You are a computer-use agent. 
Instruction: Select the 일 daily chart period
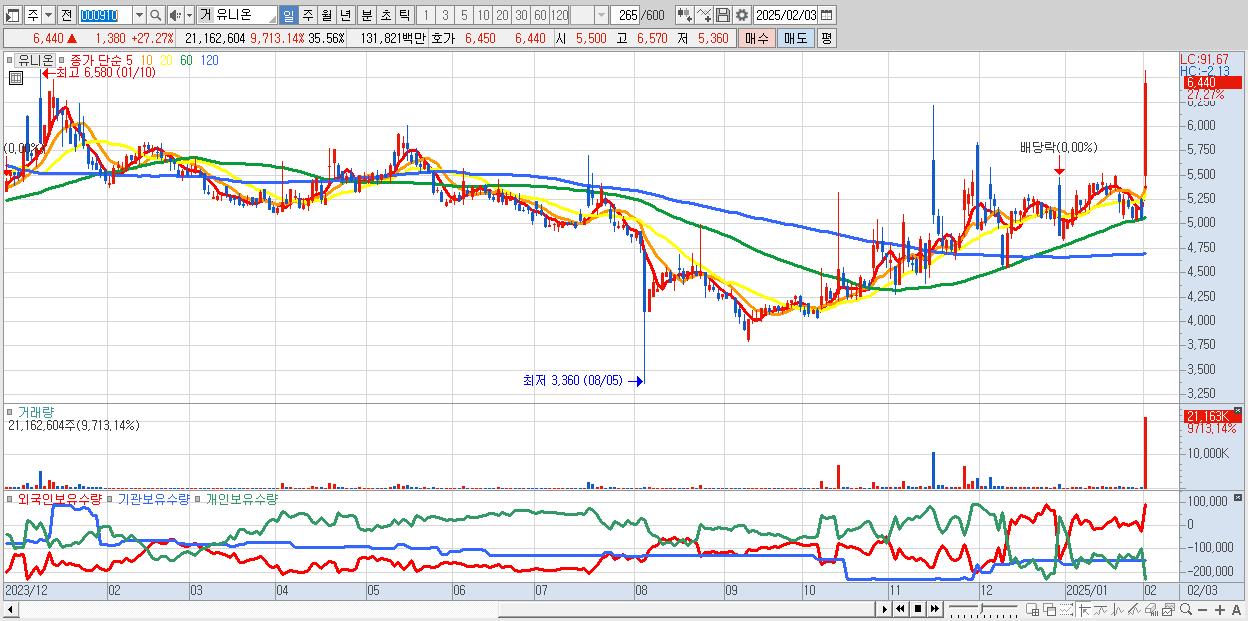pyautogui.click(x=288, y=15)
